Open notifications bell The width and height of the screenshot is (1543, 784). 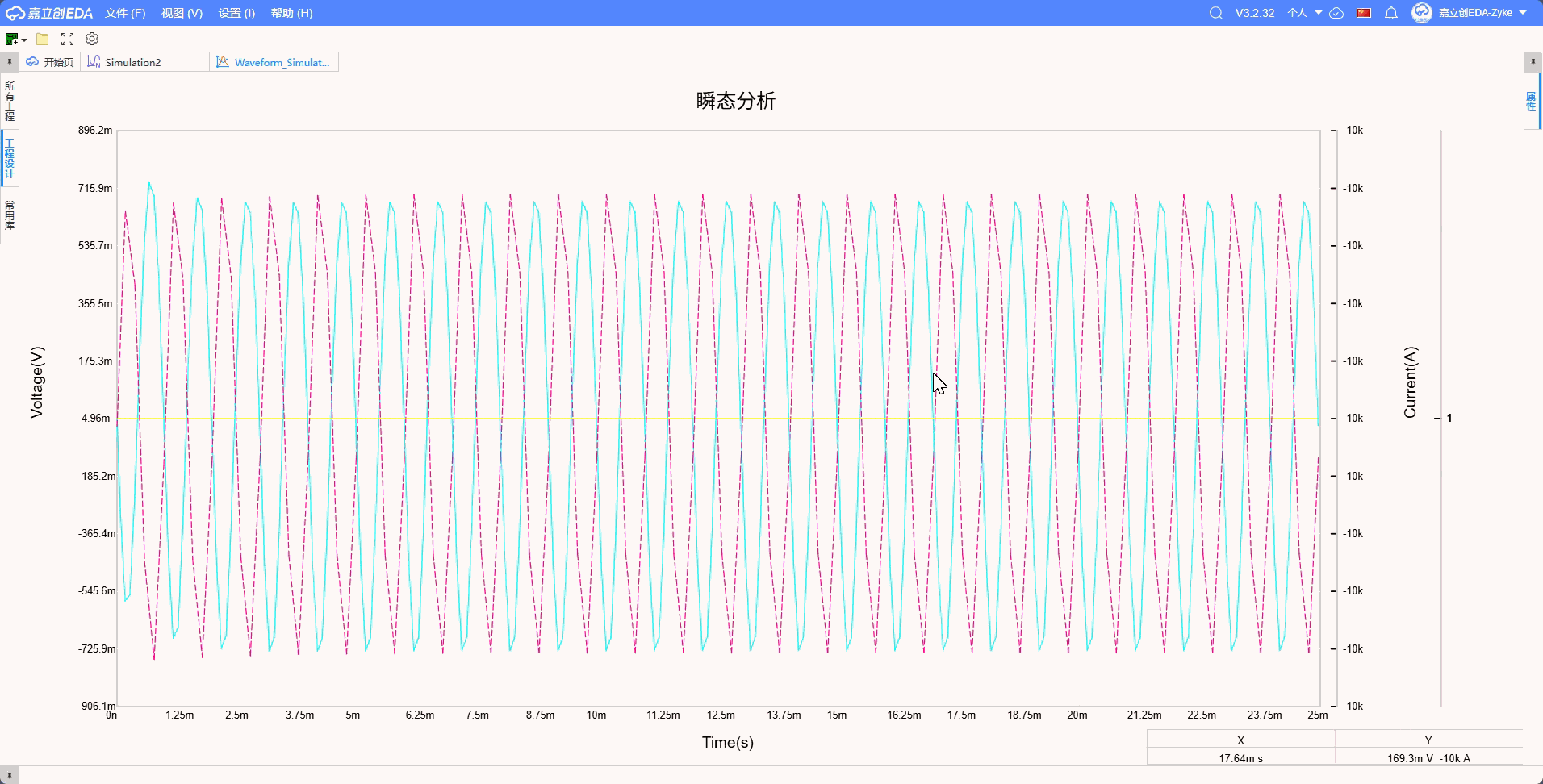pos(1391,13)
